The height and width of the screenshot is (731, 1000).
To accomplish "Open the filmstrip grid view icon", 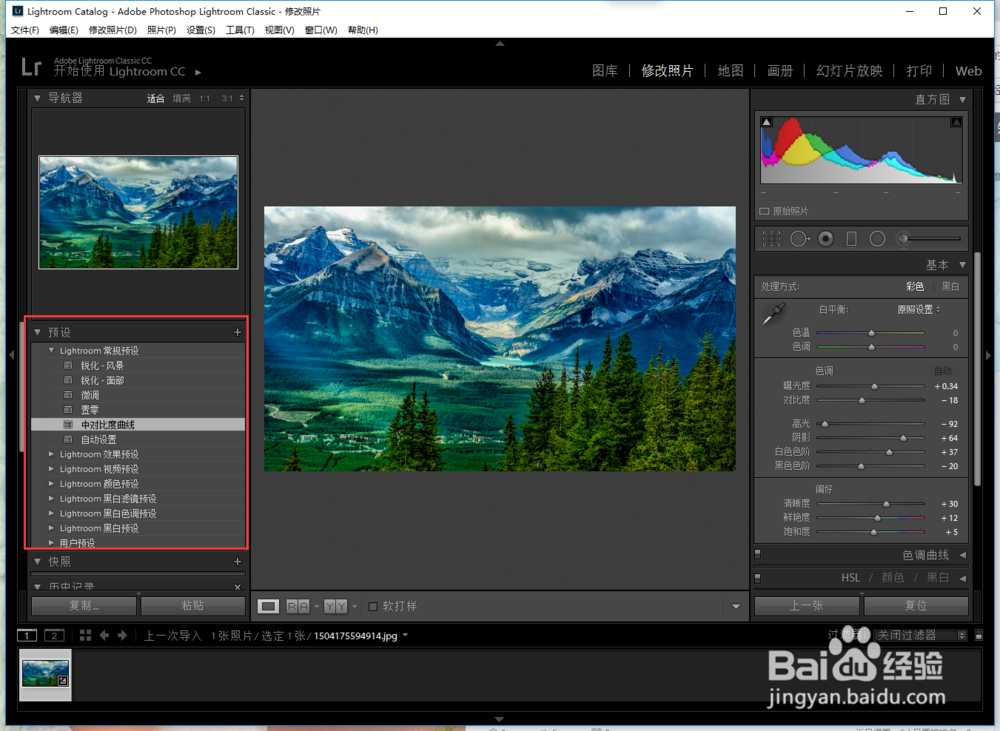I will click(85, 635).
